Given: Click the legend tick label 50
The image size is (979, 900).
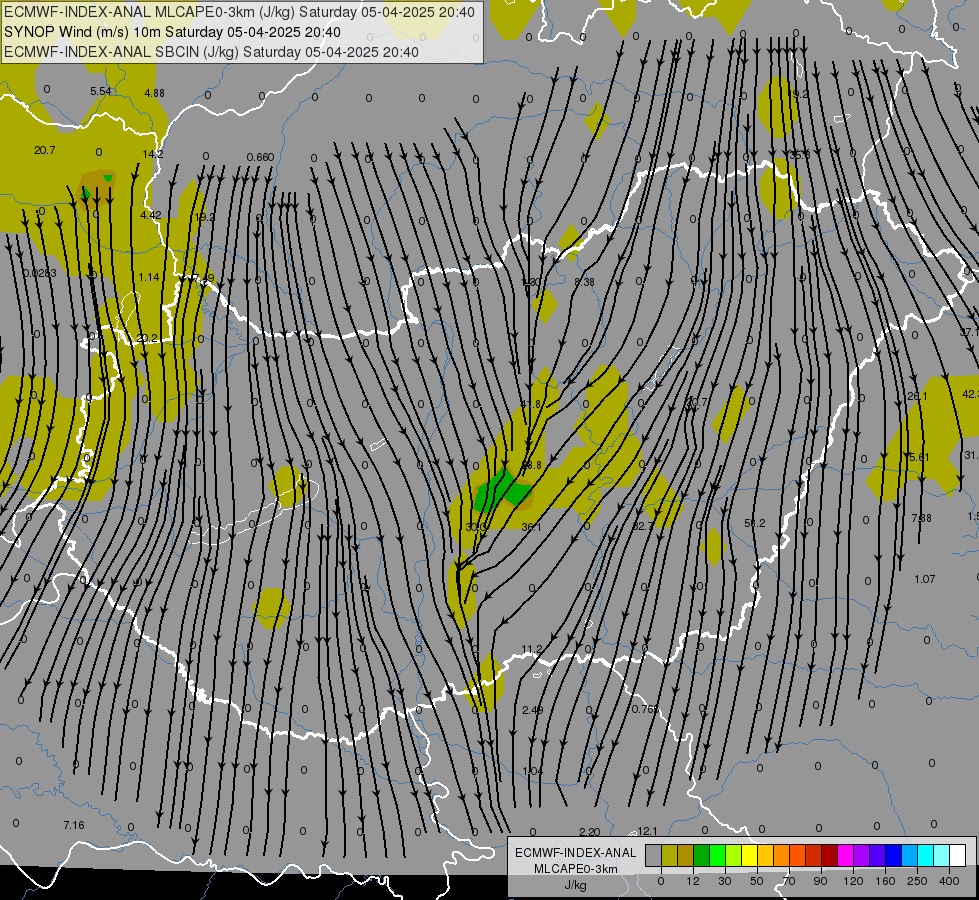Looking at the screenshot, I should 757,881.
